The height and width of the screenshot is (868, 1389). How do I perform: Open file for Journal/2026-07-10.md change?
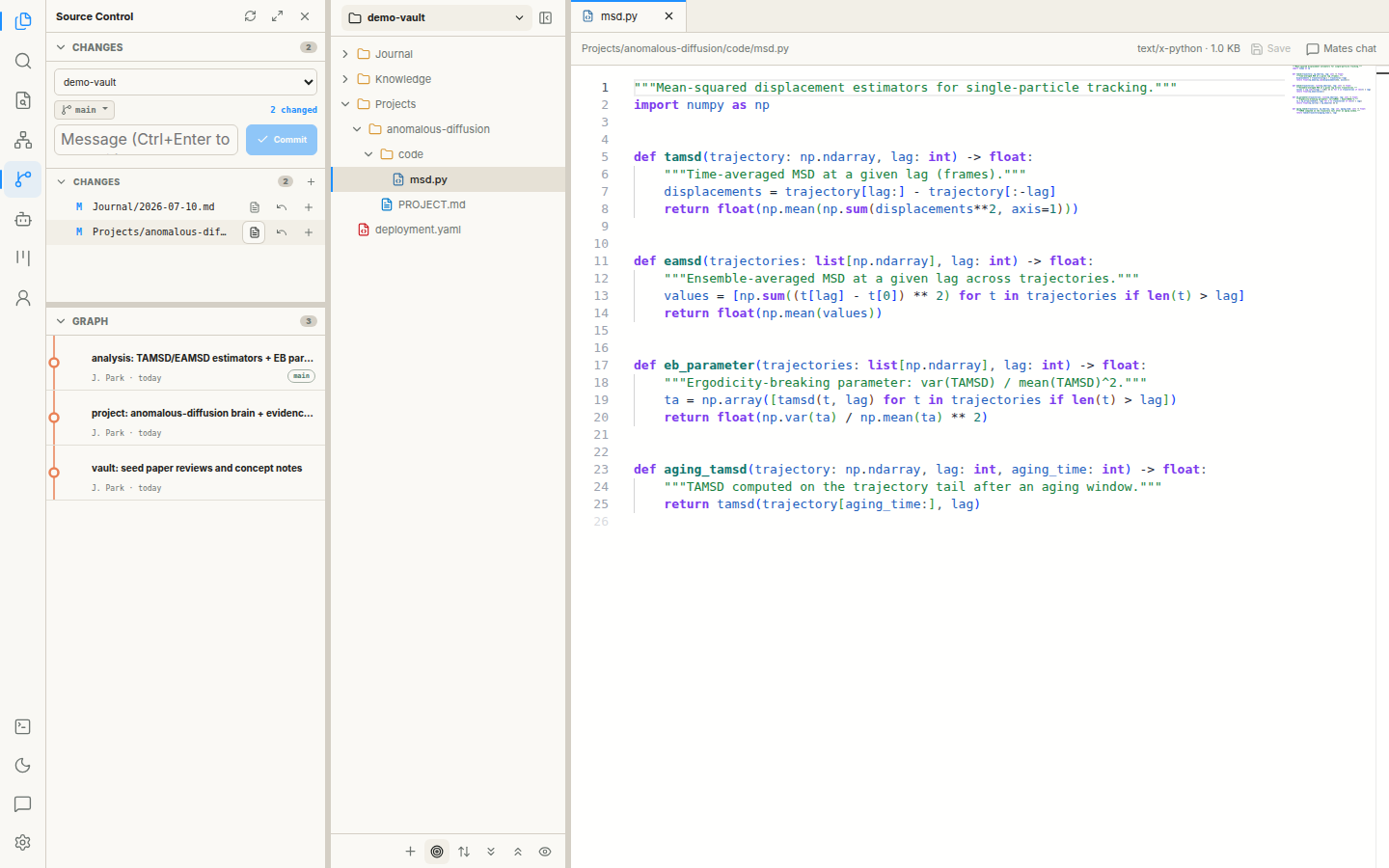(x=255, y=207)
